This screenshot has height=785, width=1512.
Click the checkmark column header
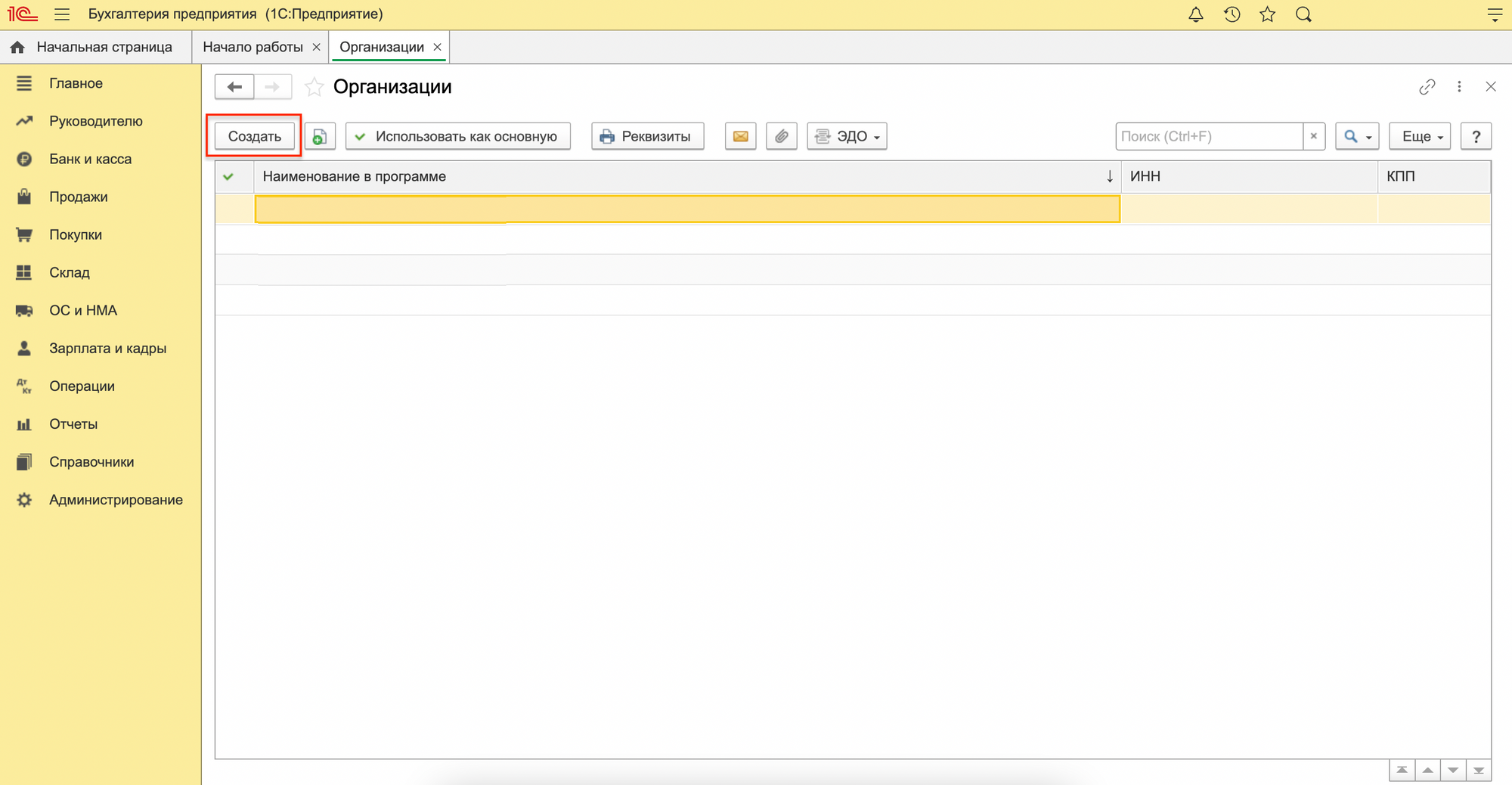click(234, 176)
